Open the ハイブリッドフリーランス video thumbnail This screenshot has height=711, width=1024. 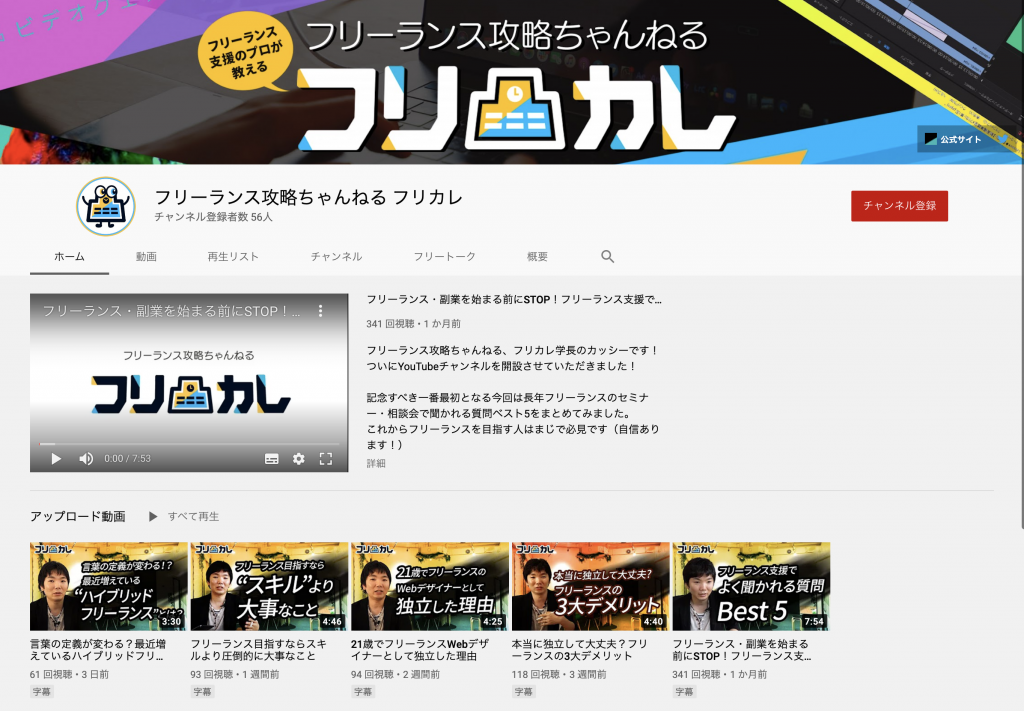[108, 586]
